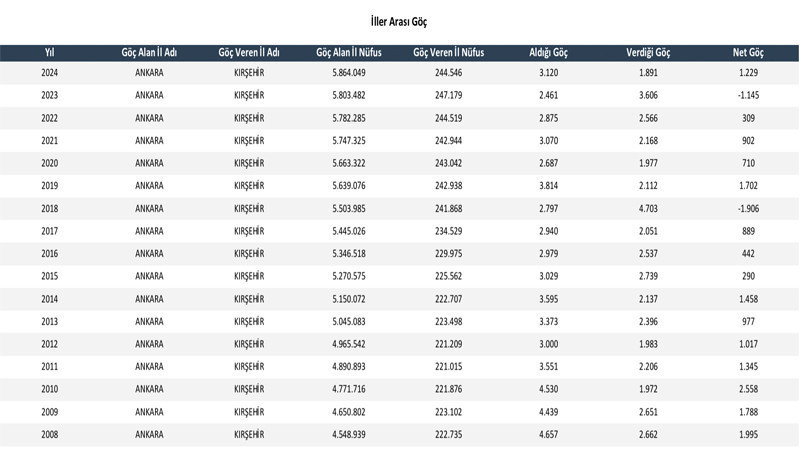Click the "İller Arası Göç" table title
This screenshot has width=800, height=450.
tap(399, 20)
